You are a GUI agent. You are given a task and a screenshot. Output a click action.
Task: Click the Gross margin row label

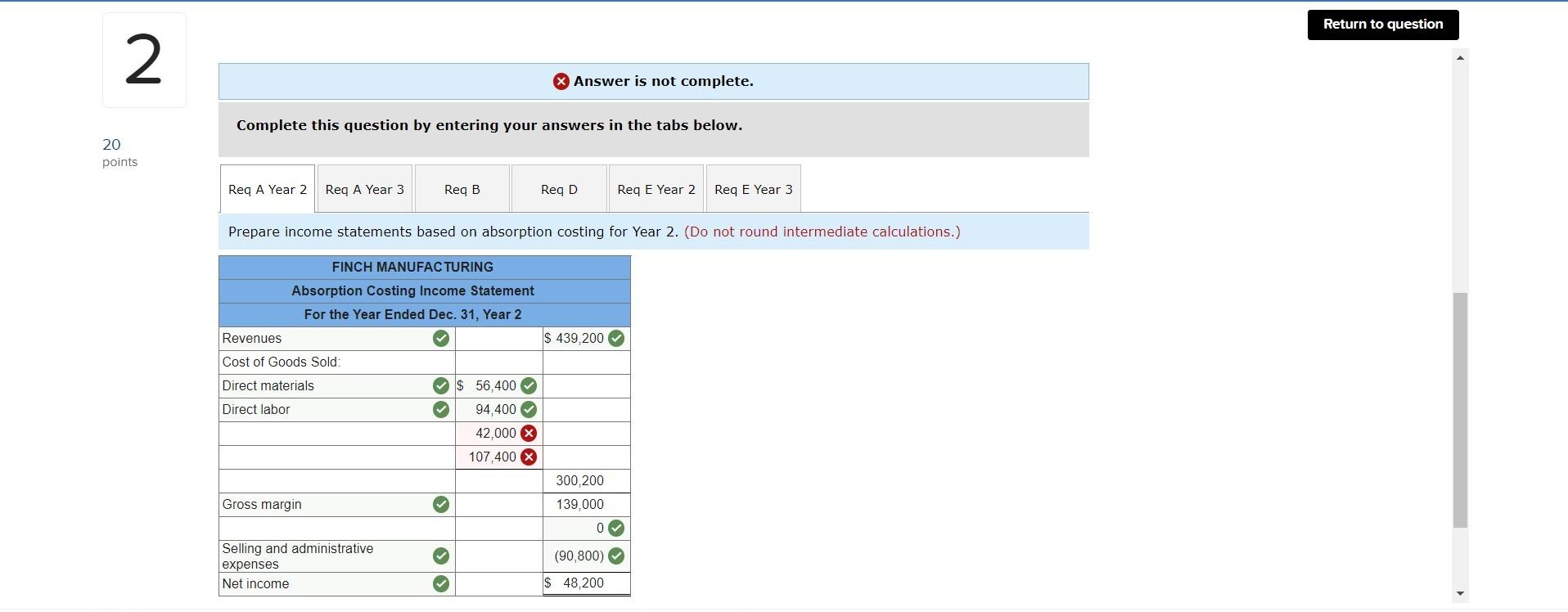262,505
